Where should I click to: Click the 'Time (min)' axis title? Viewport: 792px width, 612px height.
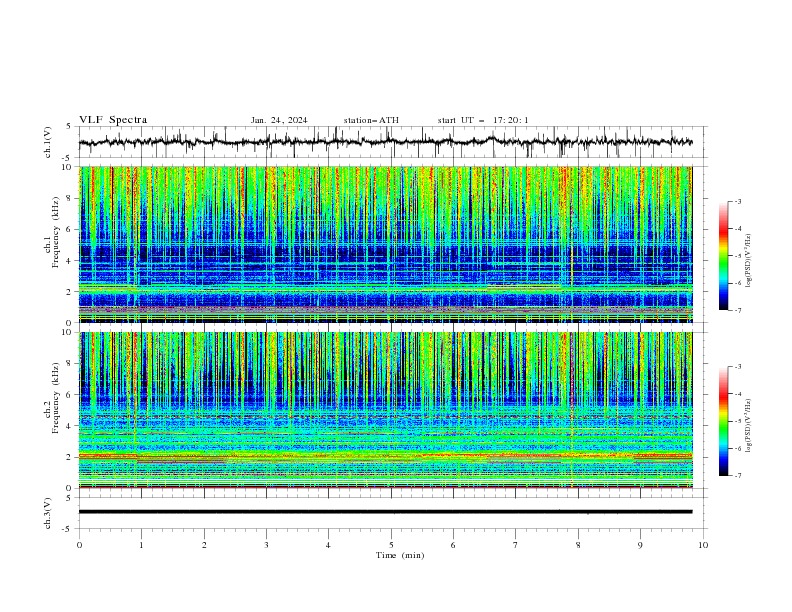tap(400, 555)
